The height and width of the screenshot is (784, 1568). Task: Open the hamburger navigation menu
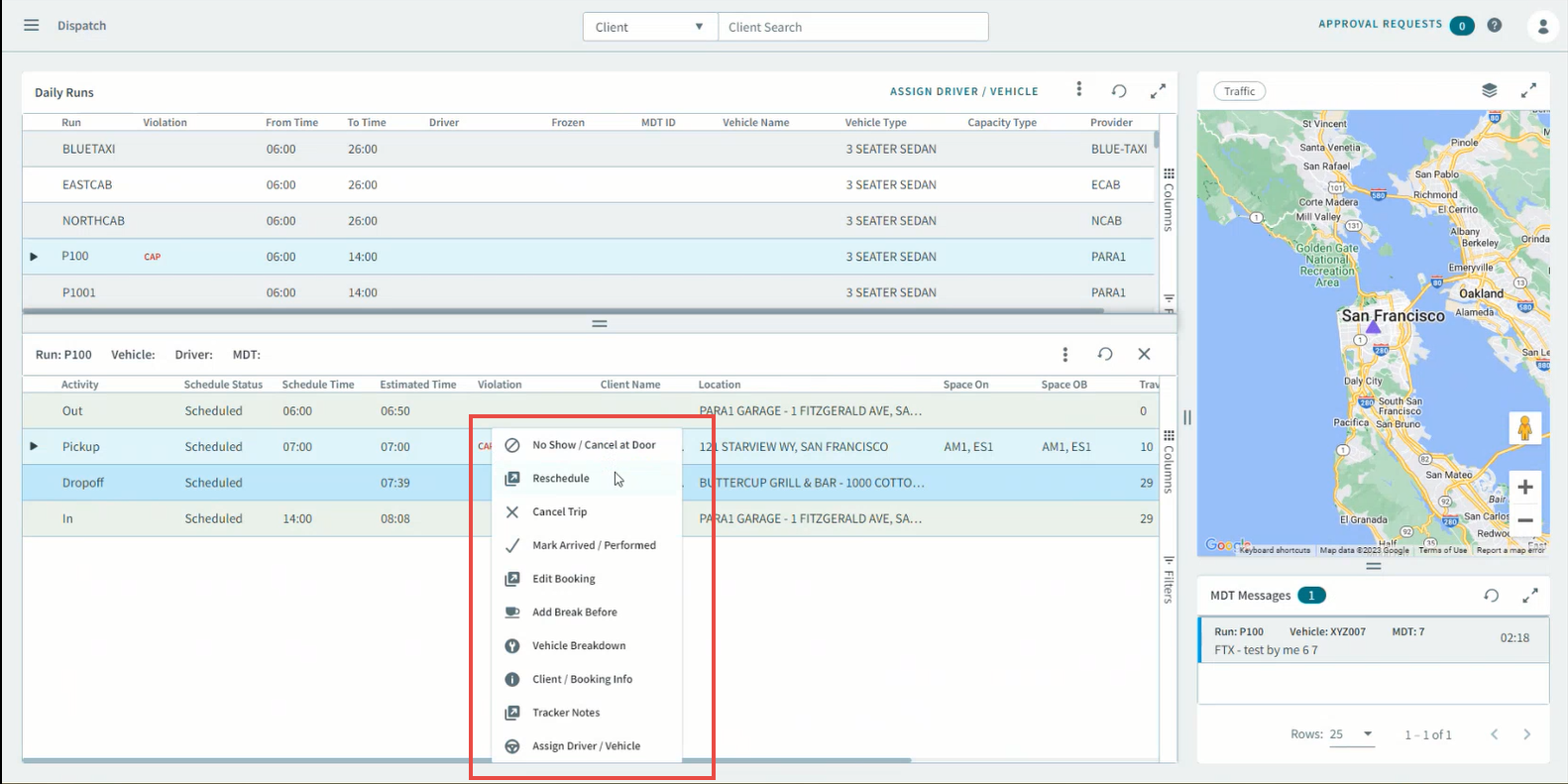tap(32, 25)
